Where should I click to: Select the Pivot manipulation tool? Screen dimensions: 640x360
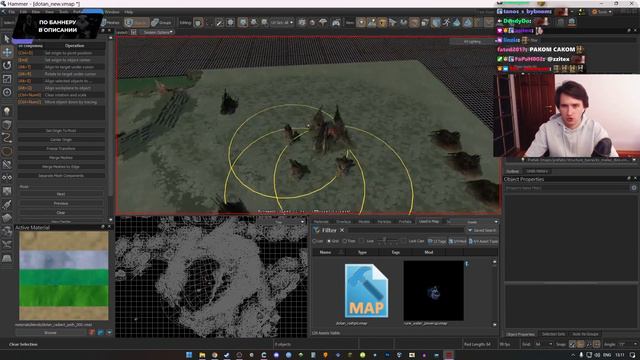pos(7,92)
